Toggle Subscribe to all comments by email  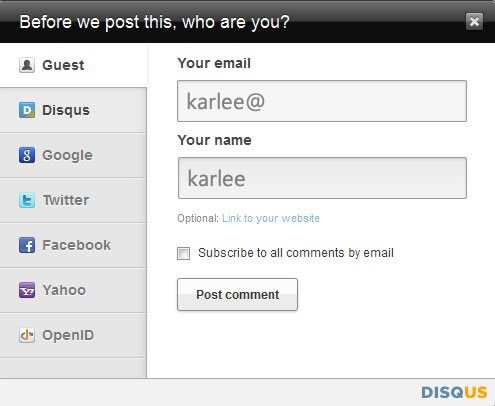pos(183,253)
